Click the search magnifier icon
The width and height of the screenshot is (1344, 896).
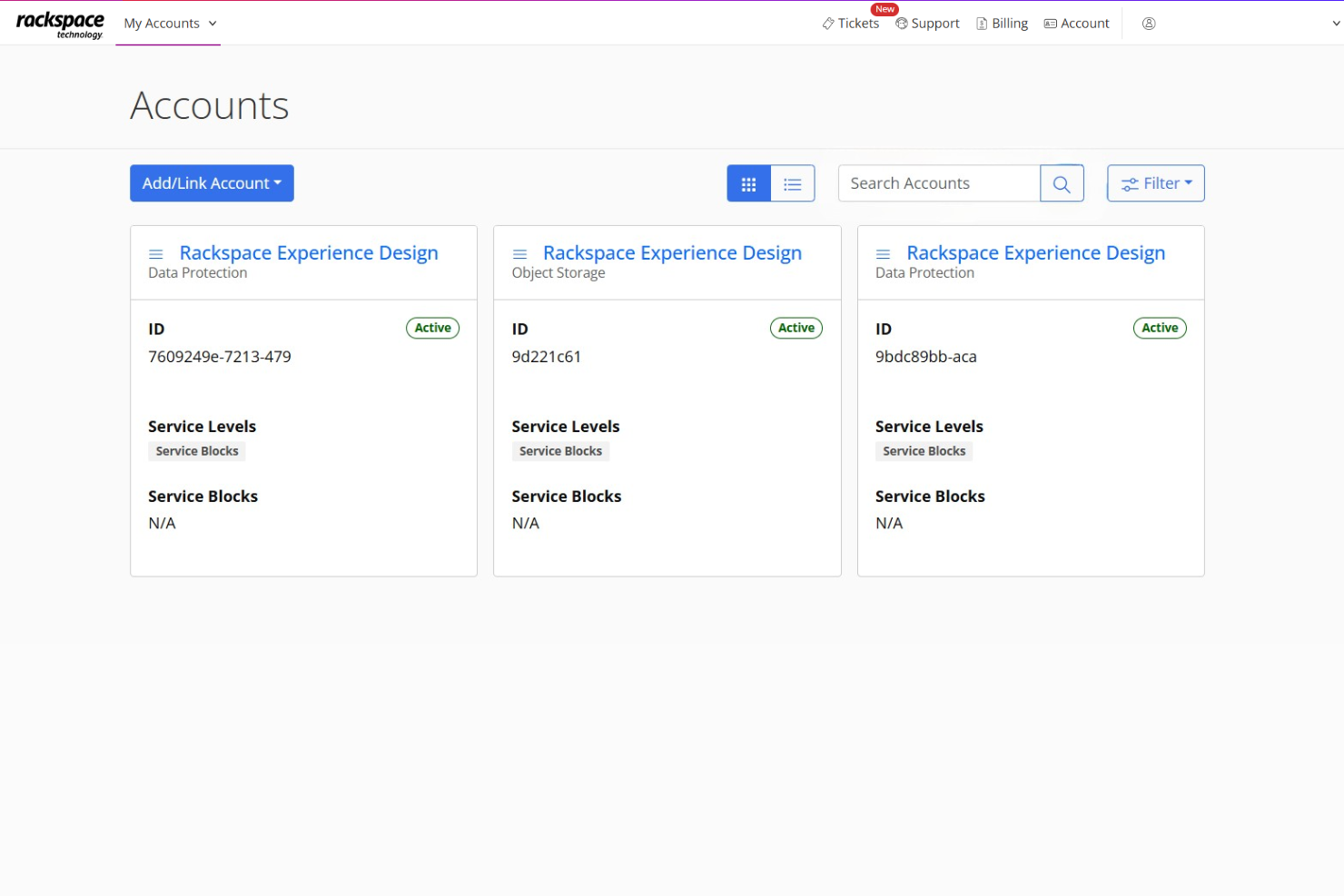[x=1062, y=182]
